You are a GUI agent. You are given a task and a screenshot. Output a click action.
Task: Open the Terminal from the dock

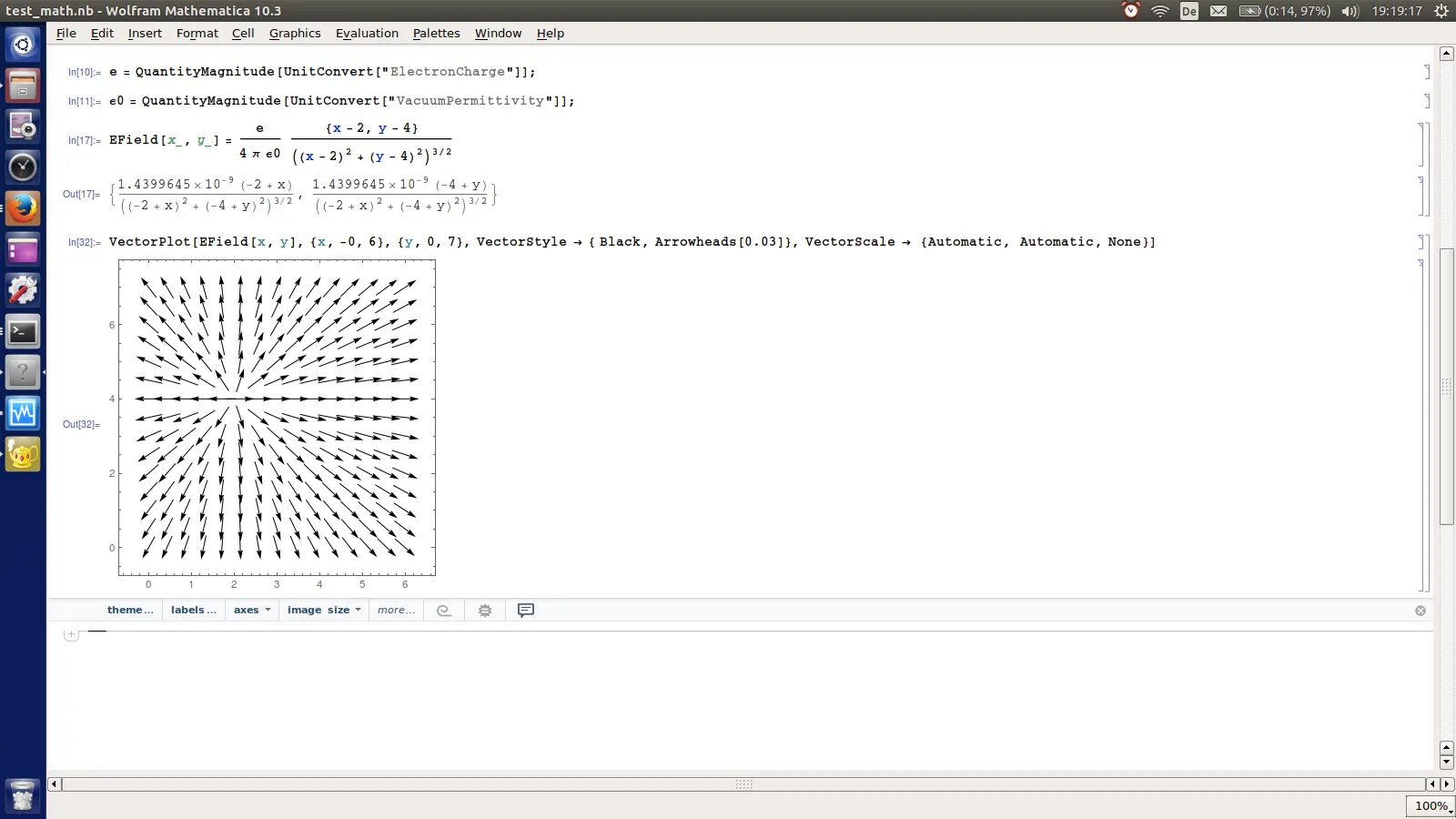coord(23,331)
